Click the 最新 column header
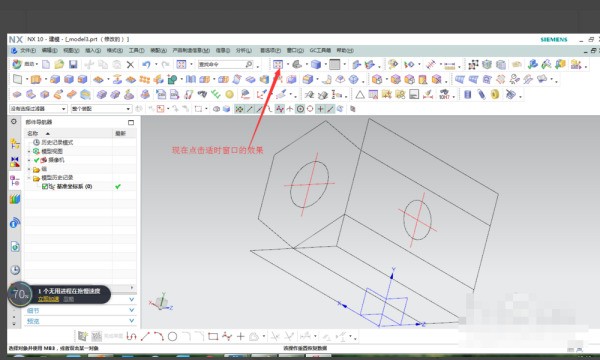The width and height of the screenshot is (600, 360). tap(124, 133)
